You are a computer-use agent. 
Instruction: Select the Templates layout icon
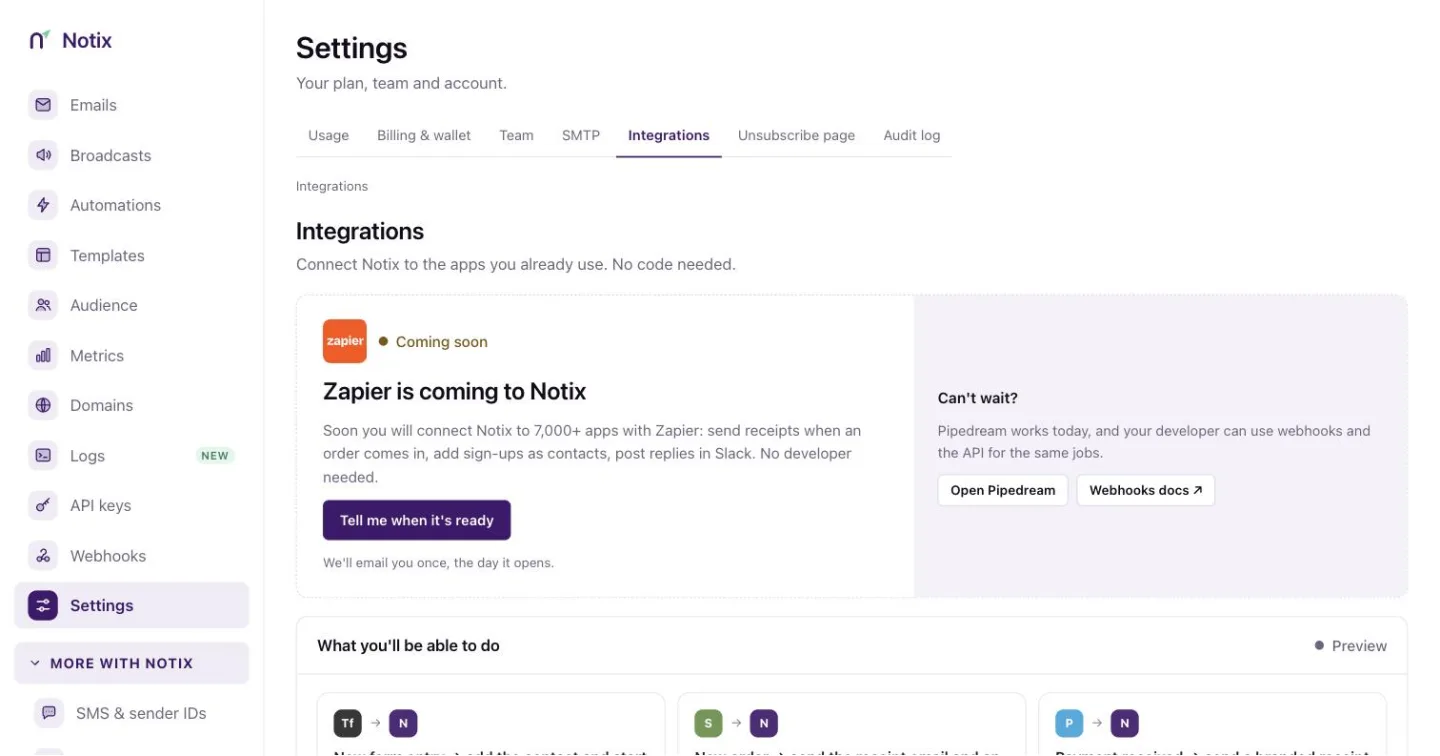[43, 255]
